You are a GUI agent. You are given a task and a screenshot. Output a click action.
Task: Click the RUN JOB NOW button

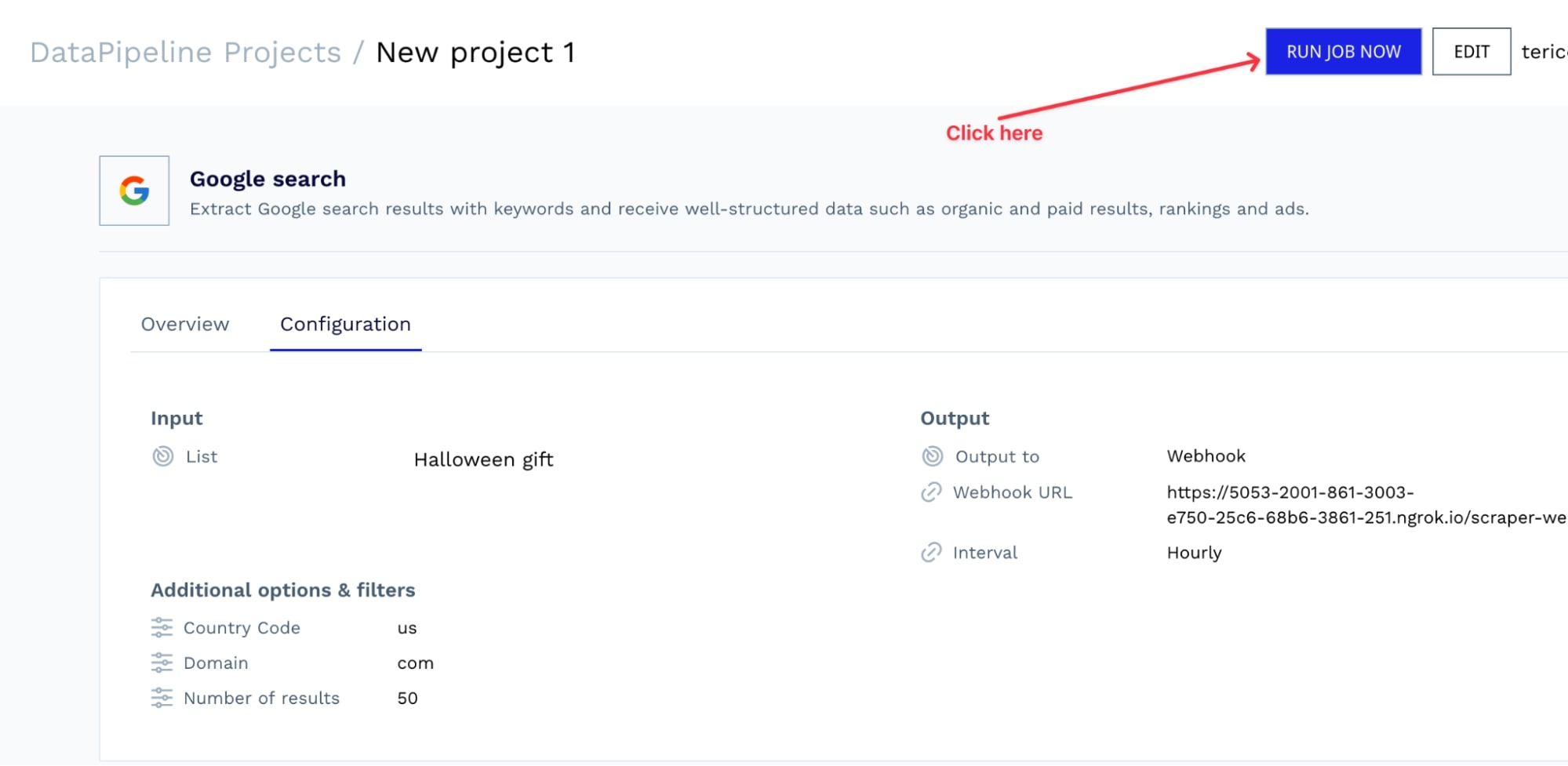pos(1343,52)
